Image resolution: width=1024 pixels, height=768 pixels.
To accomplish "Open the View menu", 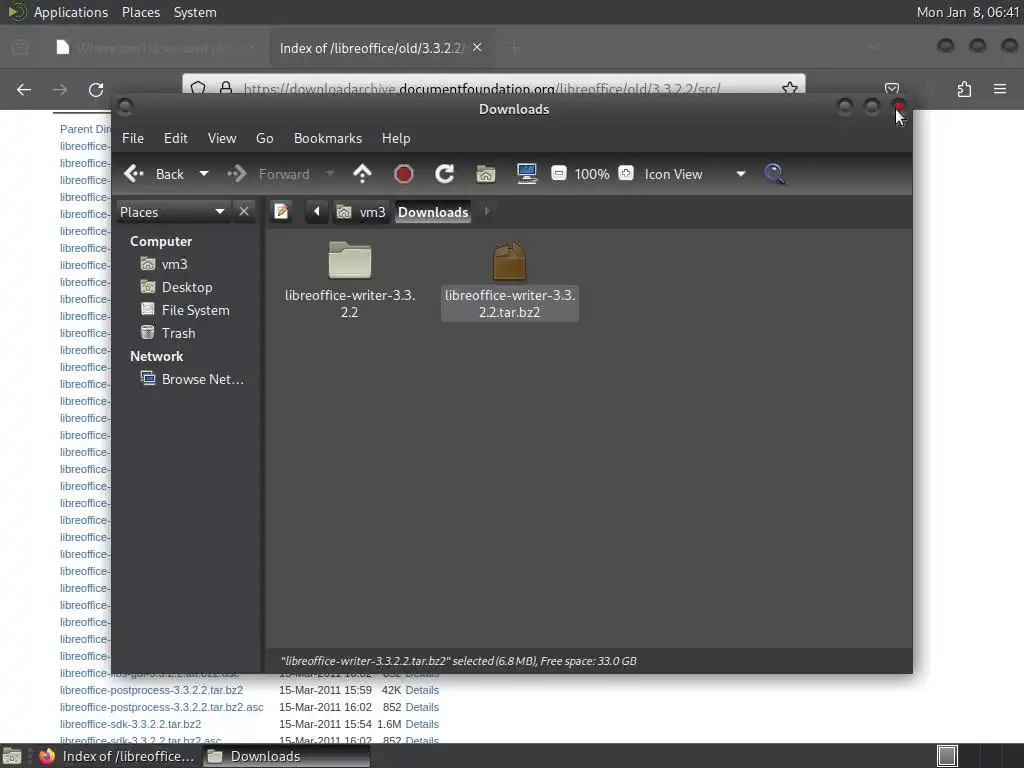I will pyautogui.click(x=222, y=138).
